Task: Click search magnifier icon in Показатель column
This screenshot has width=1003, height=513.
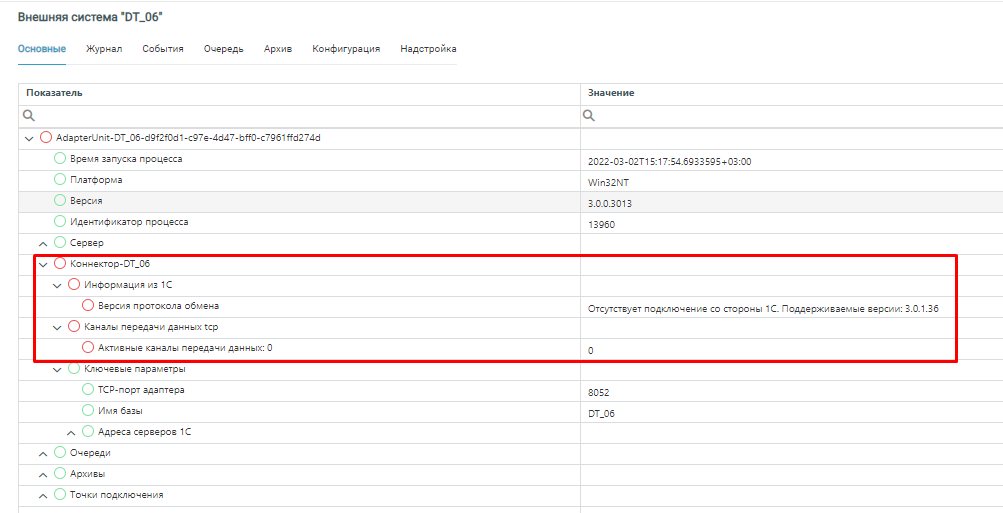Action: tap(29, 116)
